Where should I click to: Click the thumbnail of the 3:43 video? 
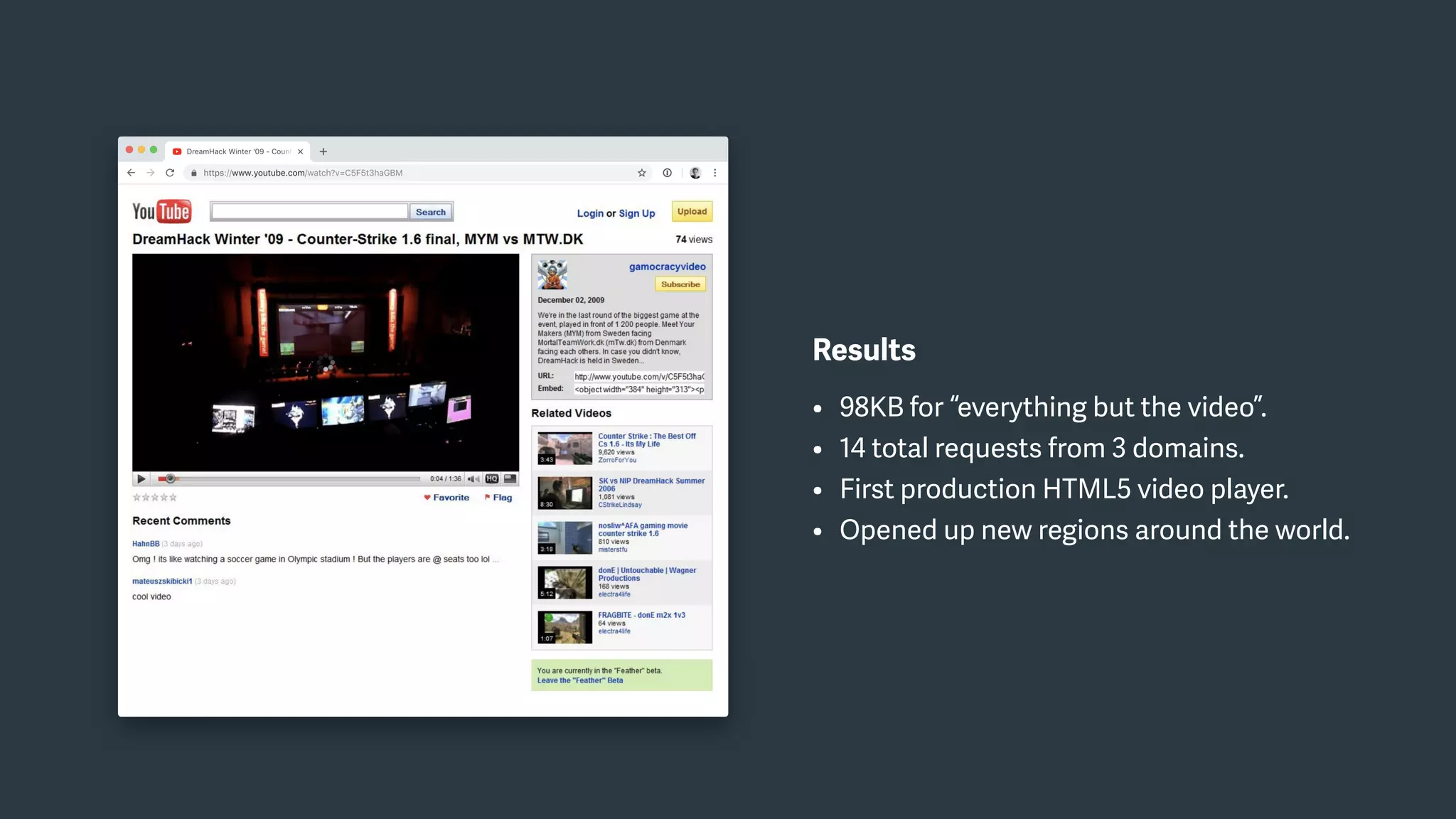coord(564,448)
